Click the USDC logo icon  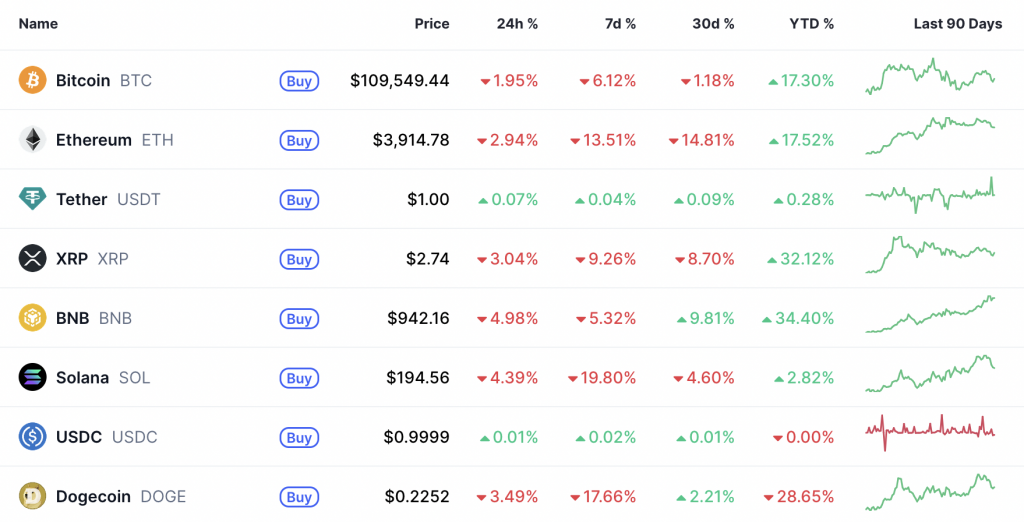[x=33, y=437]
